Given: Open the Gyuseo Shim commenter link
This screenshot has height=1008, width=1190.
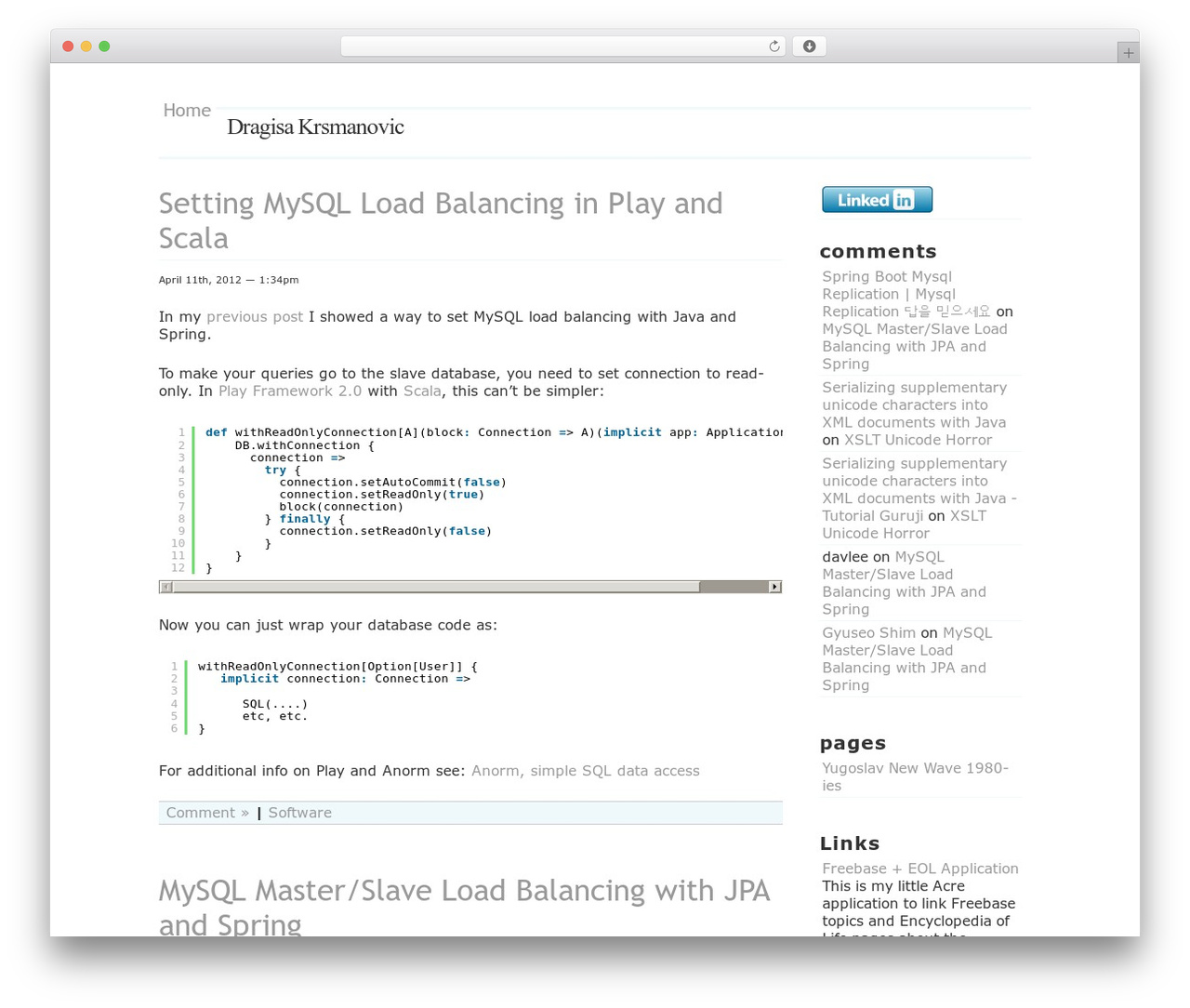Looking at the screenshot, I should pyautogui.click(x=868, y=633).
